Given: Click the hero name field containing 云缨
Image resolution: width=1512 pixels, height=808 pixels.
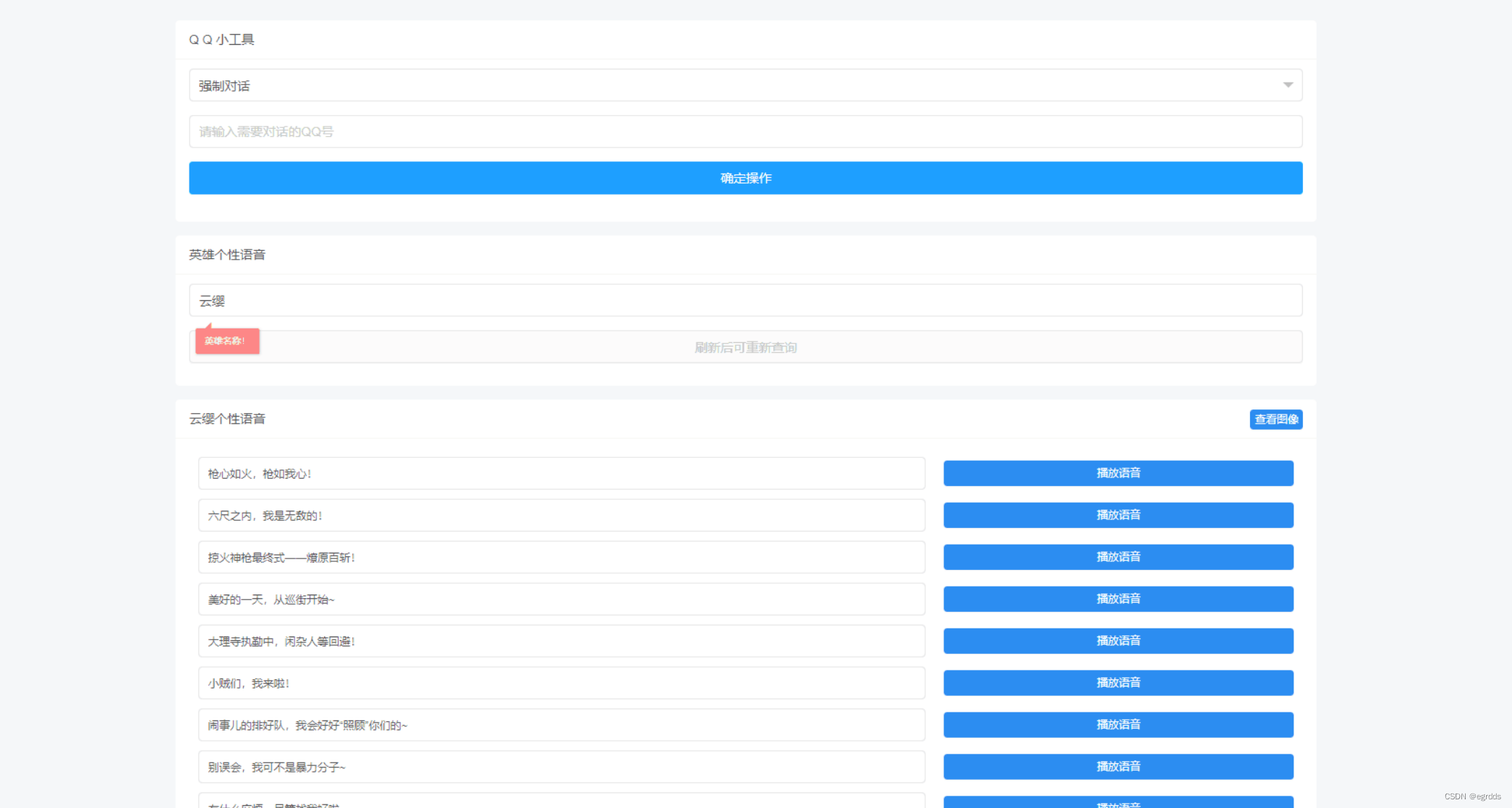Looking at the screenshot, I should coord(745,300).
